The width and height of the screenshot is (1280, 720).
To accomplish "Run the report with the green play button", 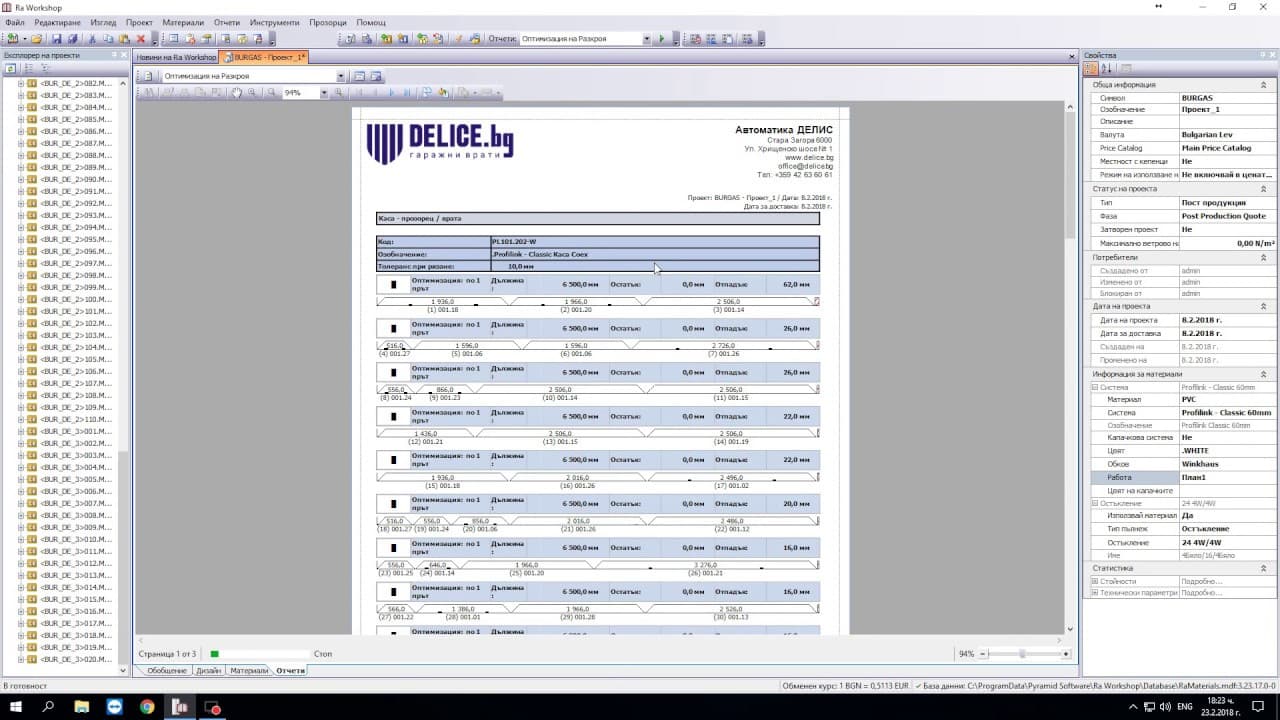I will 661,39.
